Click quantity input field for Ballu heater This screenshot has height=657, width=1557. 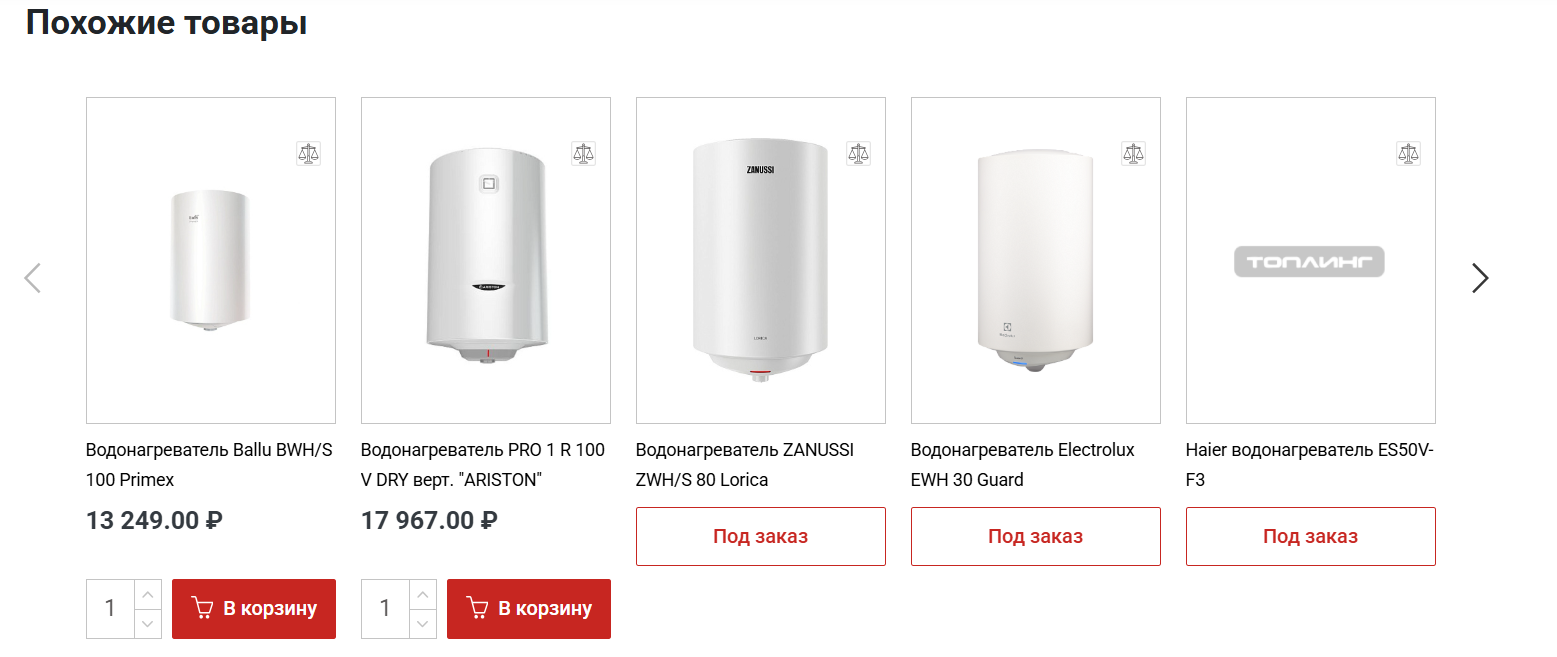click(110, 608)
